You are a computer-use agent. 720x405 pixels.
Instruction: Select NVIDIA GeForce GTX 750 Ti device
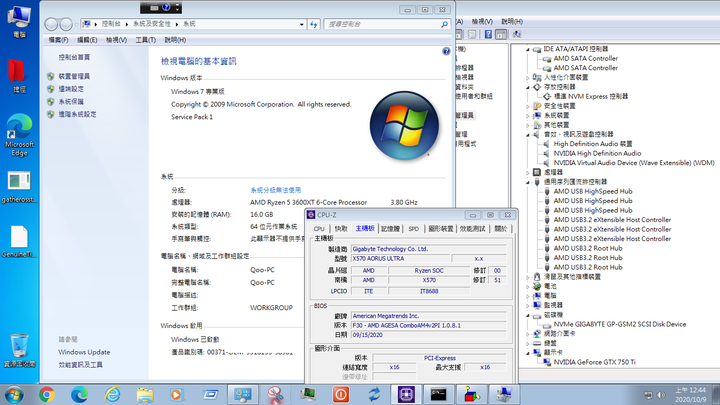[x=594, y=362]
